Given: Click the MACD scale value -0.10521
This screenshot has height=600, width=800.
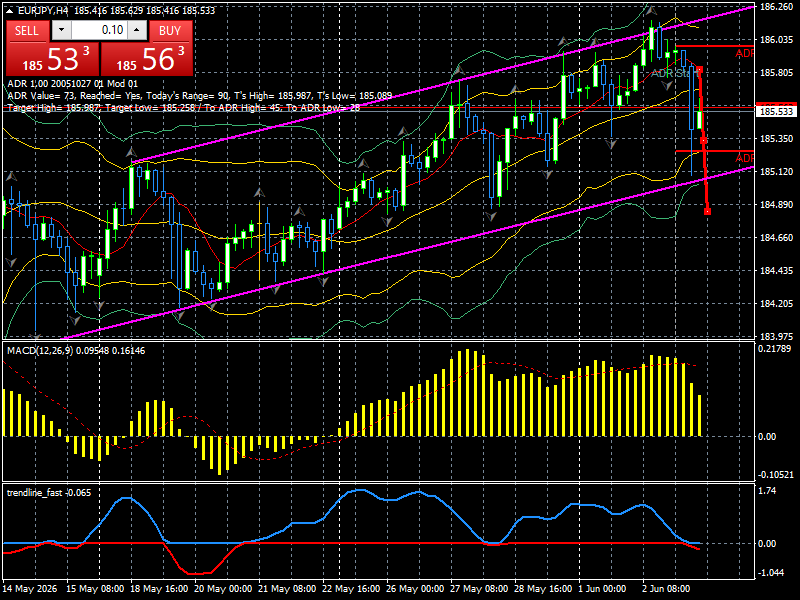Looking at the screenshot, I should pos(776,474).
